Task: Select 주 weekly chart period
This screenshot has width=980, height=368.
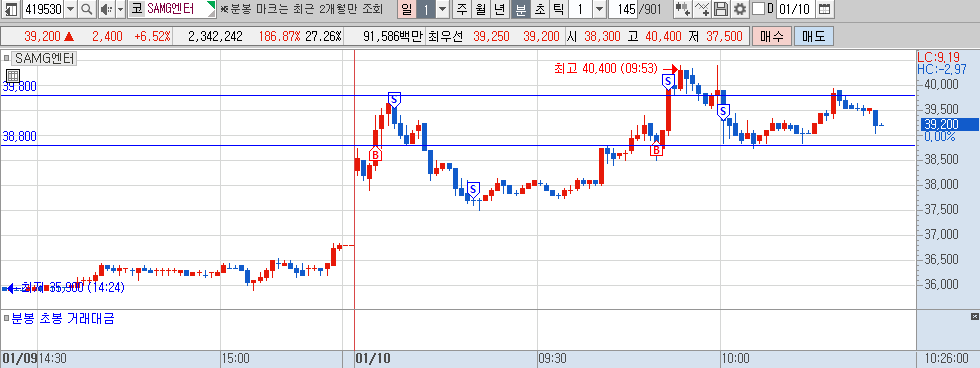Action: coord(462,9)
